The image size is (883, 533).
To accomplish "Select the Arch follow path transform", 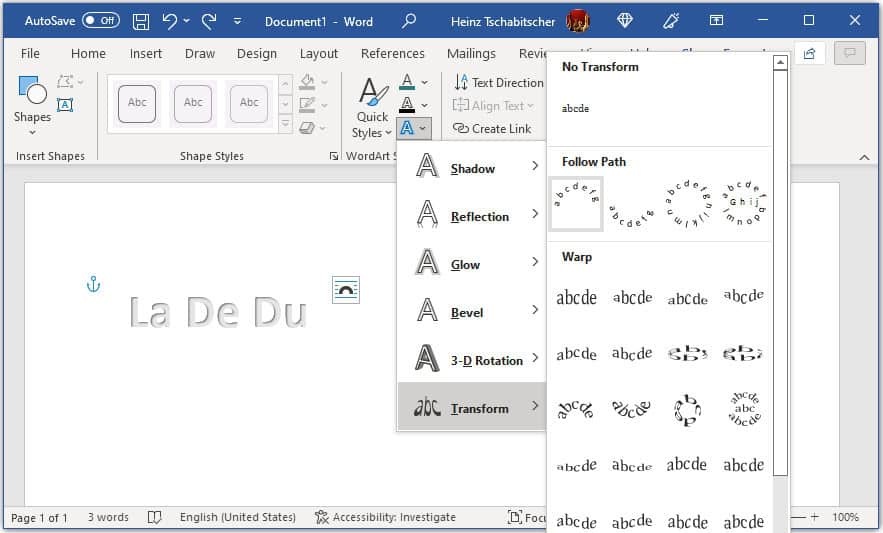I will coord(576,203).
